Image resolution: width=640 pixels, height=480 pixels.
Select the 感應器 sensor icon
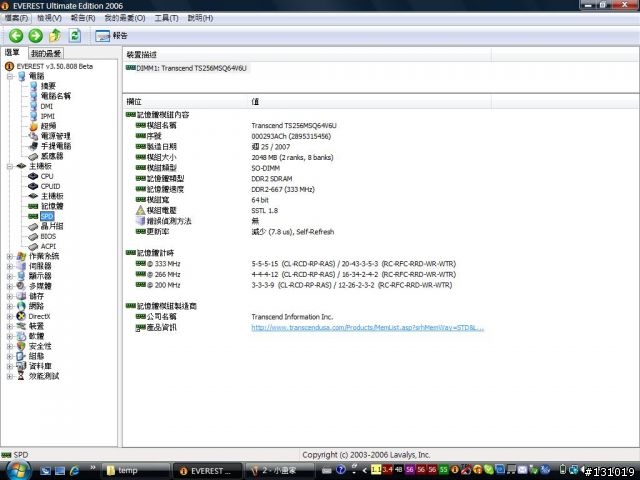pyautogui.click(x=33, y=156)
